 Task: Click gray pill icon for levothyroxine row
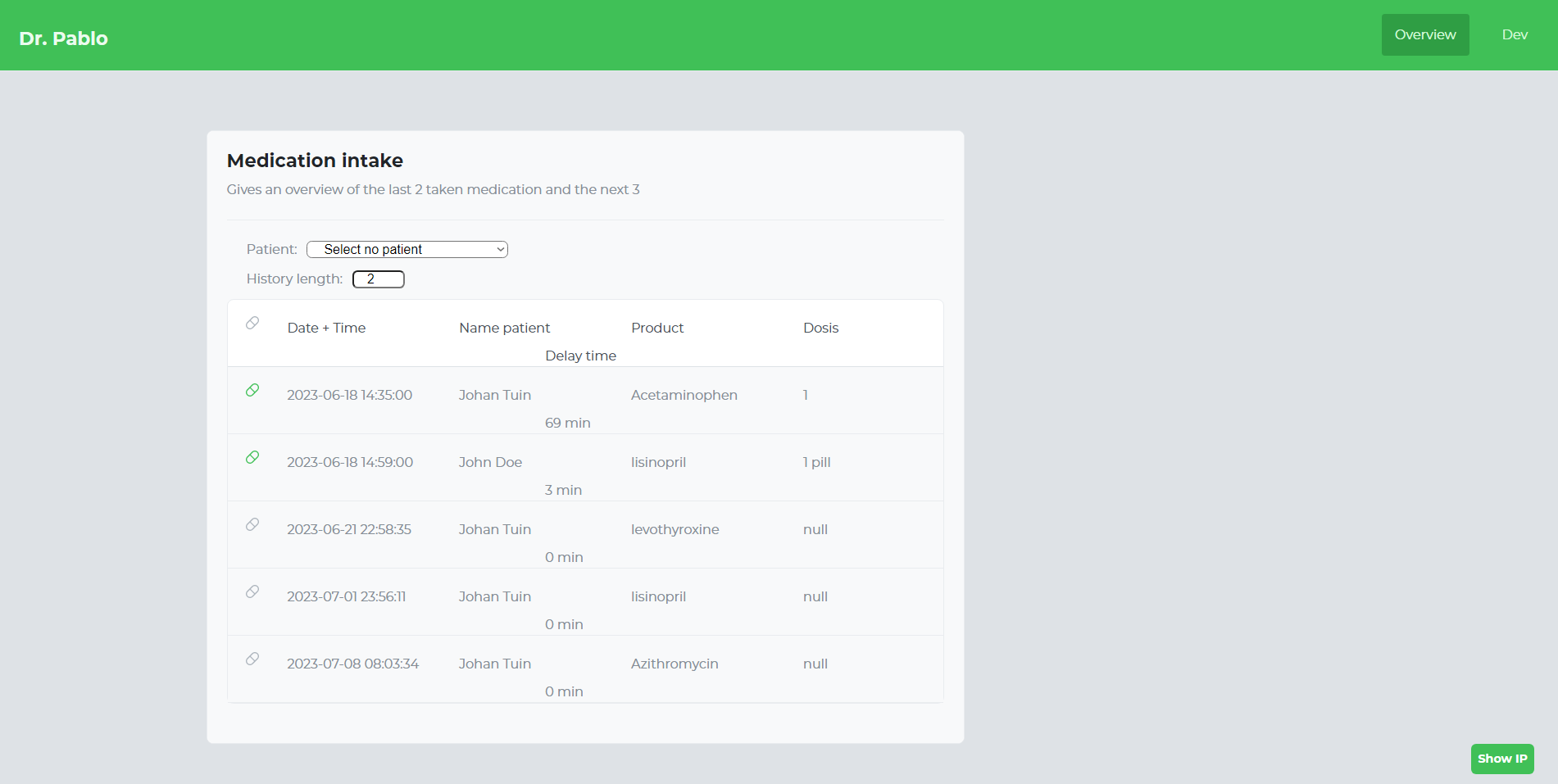click(252, 524)
